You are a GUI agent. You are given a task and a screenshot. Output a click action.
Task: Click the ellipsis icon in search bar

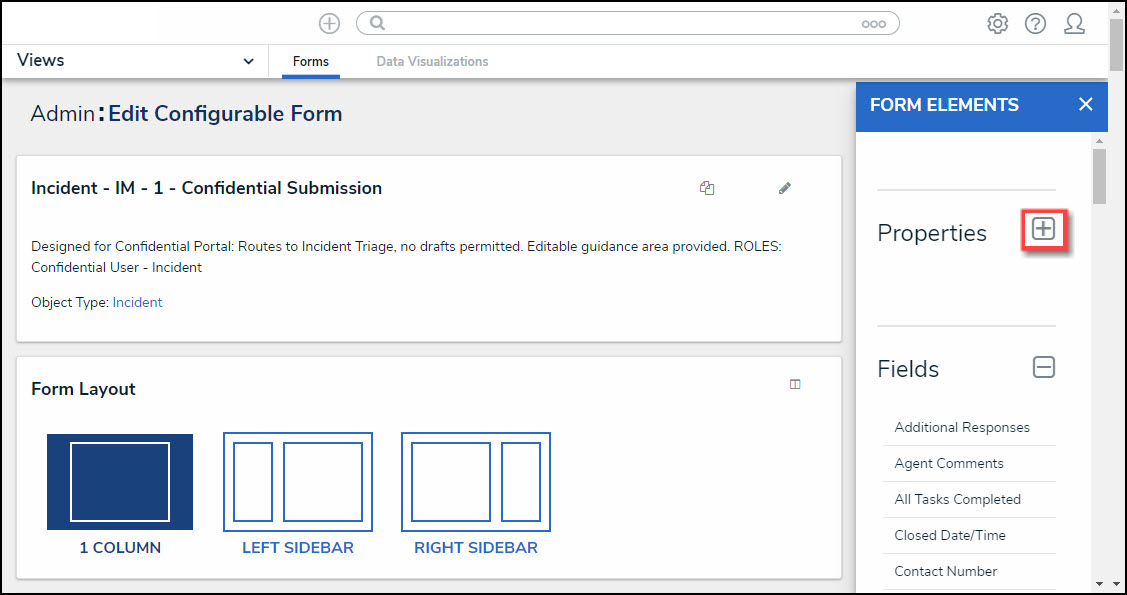pyautogui.click(x=873, y=24)
